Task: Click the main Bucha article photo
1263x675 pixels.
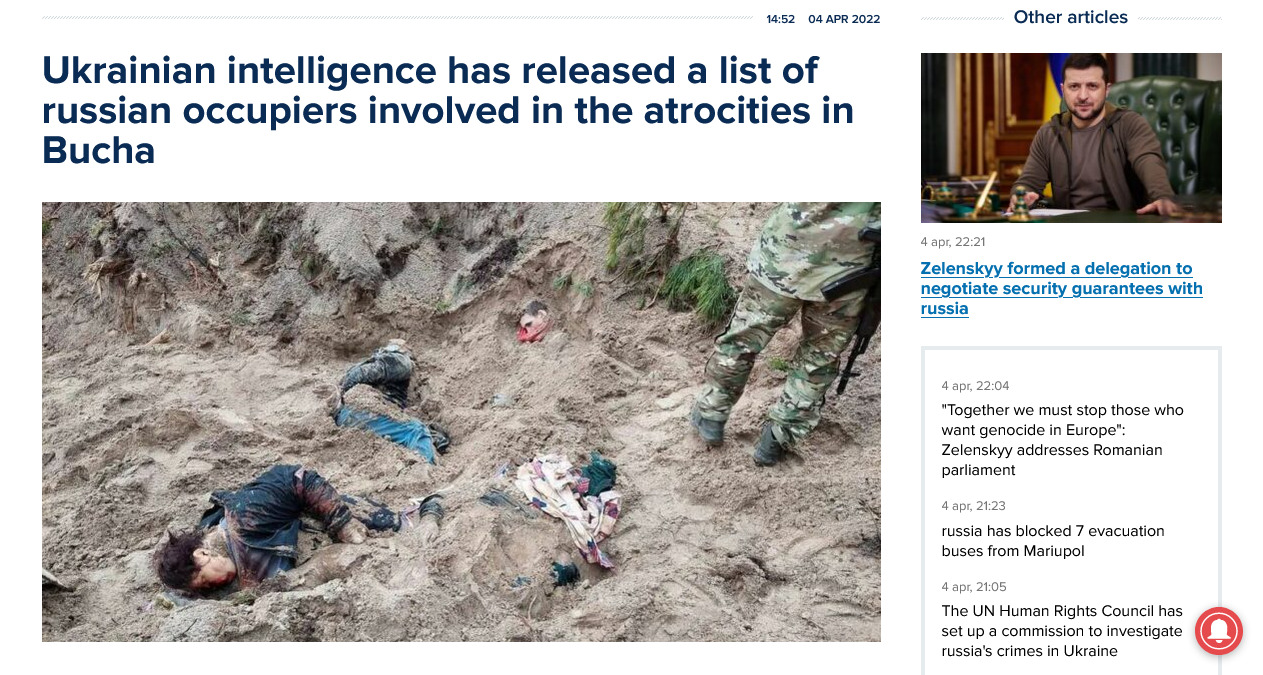Action: click(461, 422)
